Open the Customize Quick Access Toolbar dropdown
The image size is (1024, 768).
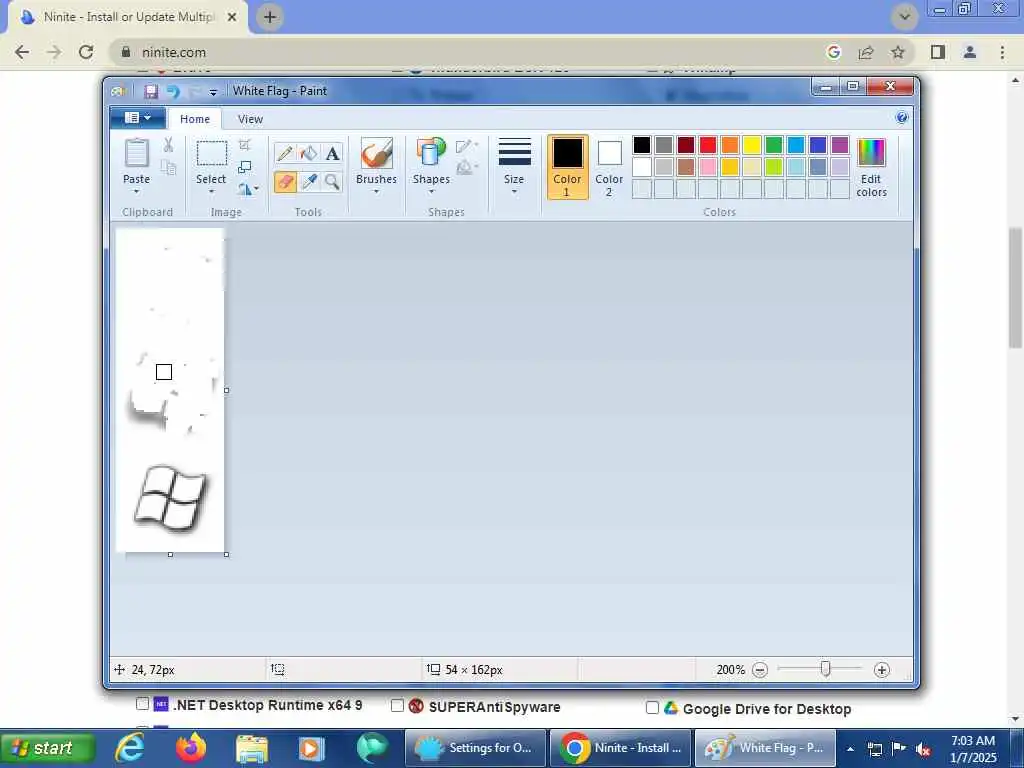tap(213, 93)
